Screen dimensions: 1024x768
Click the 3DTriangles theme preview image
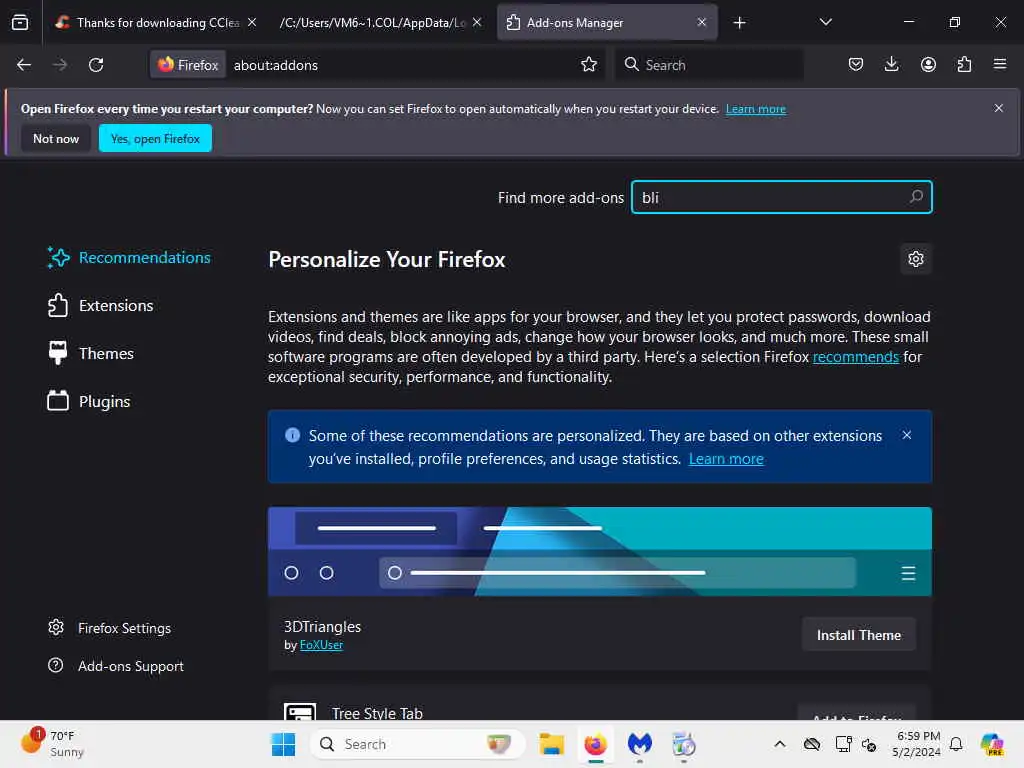point(600,551)
